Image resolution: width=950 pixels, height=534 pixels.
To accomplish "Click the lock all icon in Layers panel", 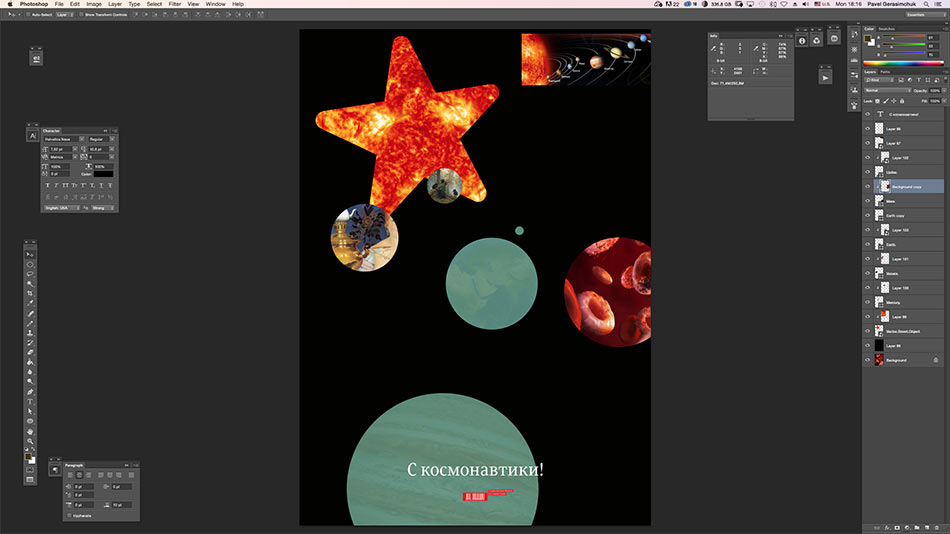I will 902,101.
